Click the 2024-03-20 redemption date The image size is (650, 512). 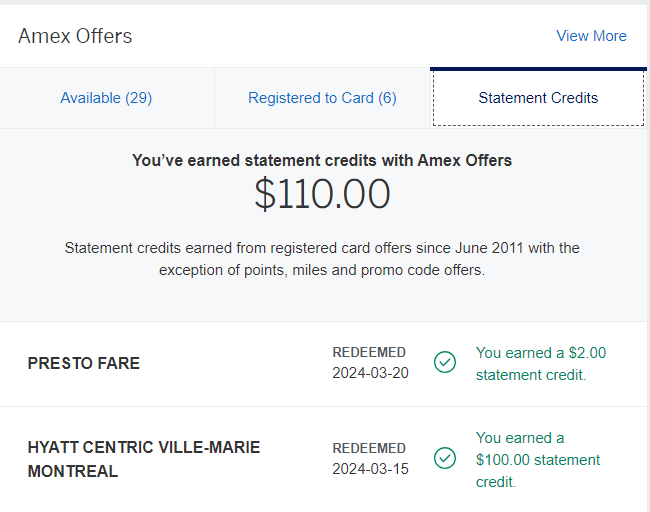[x=370, y=373]
